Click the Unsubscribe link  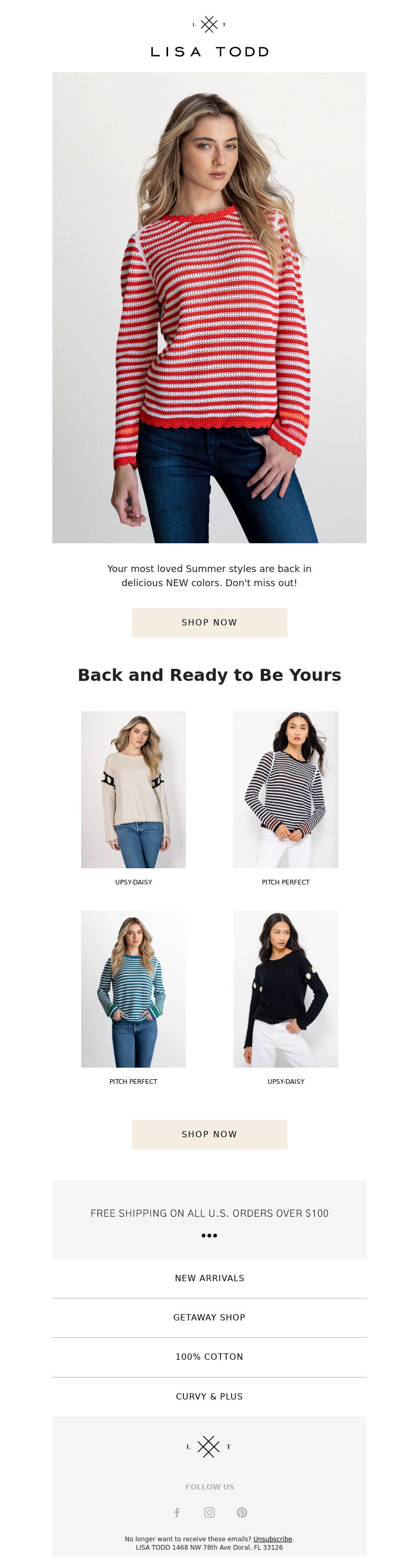point(273,1539)
